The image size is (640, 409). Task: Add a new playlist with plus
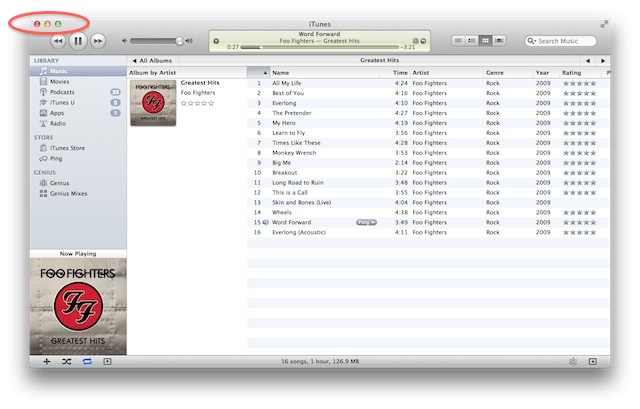47,362
